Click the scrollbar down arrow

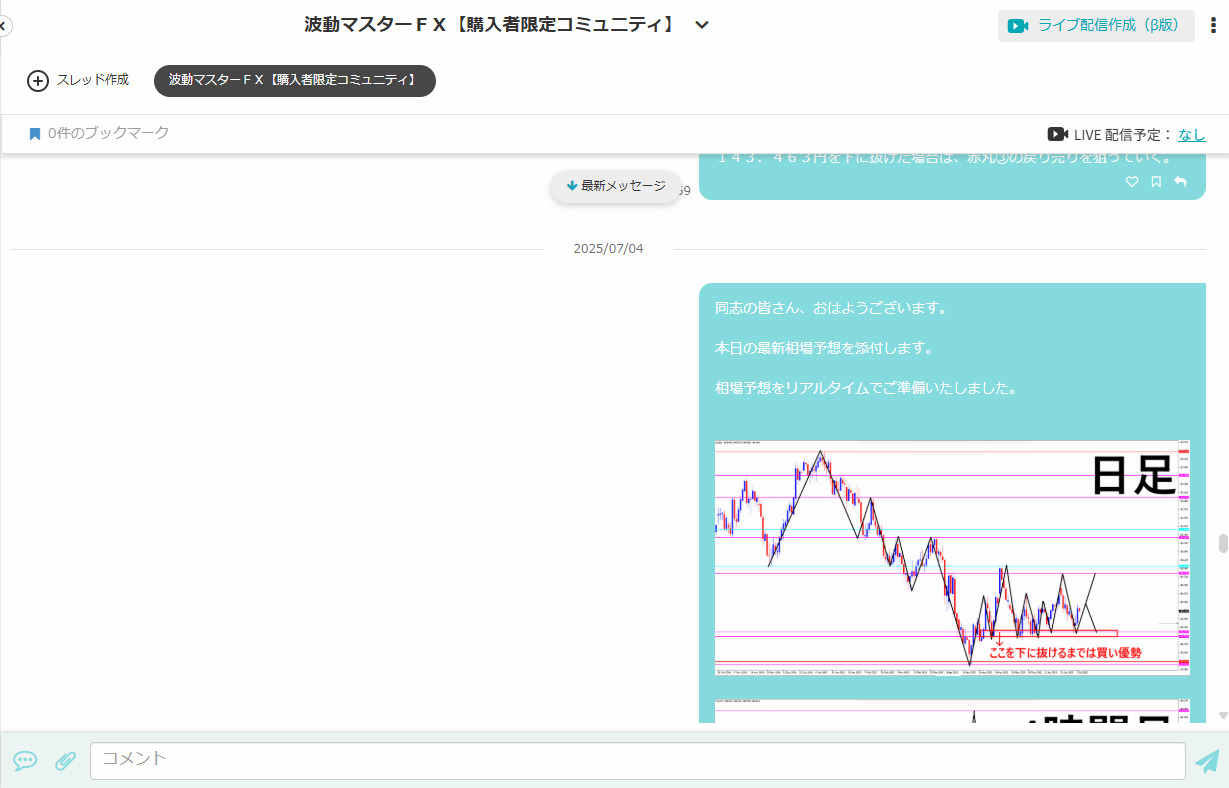[x=1222, y=716]
